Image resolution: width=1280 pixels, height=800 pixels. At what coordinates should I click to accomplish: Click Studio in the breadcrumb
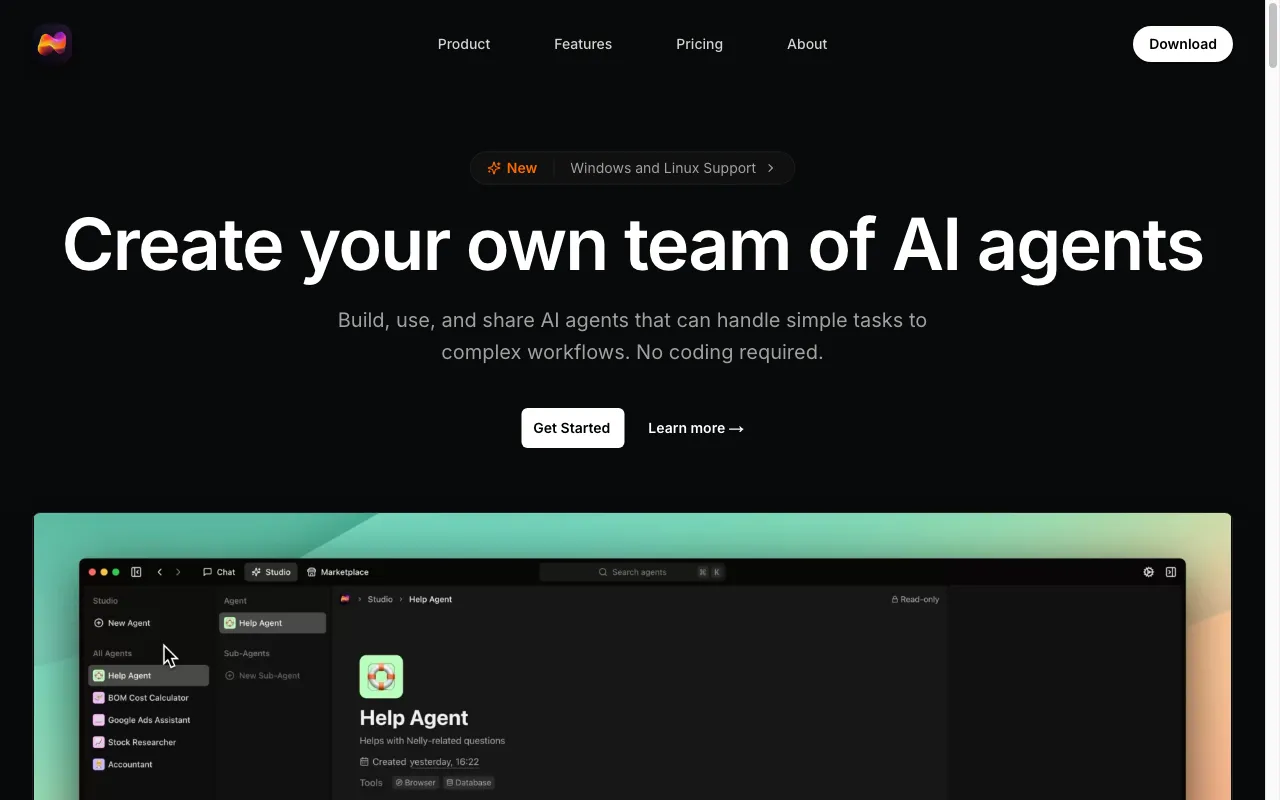(380, 599)
